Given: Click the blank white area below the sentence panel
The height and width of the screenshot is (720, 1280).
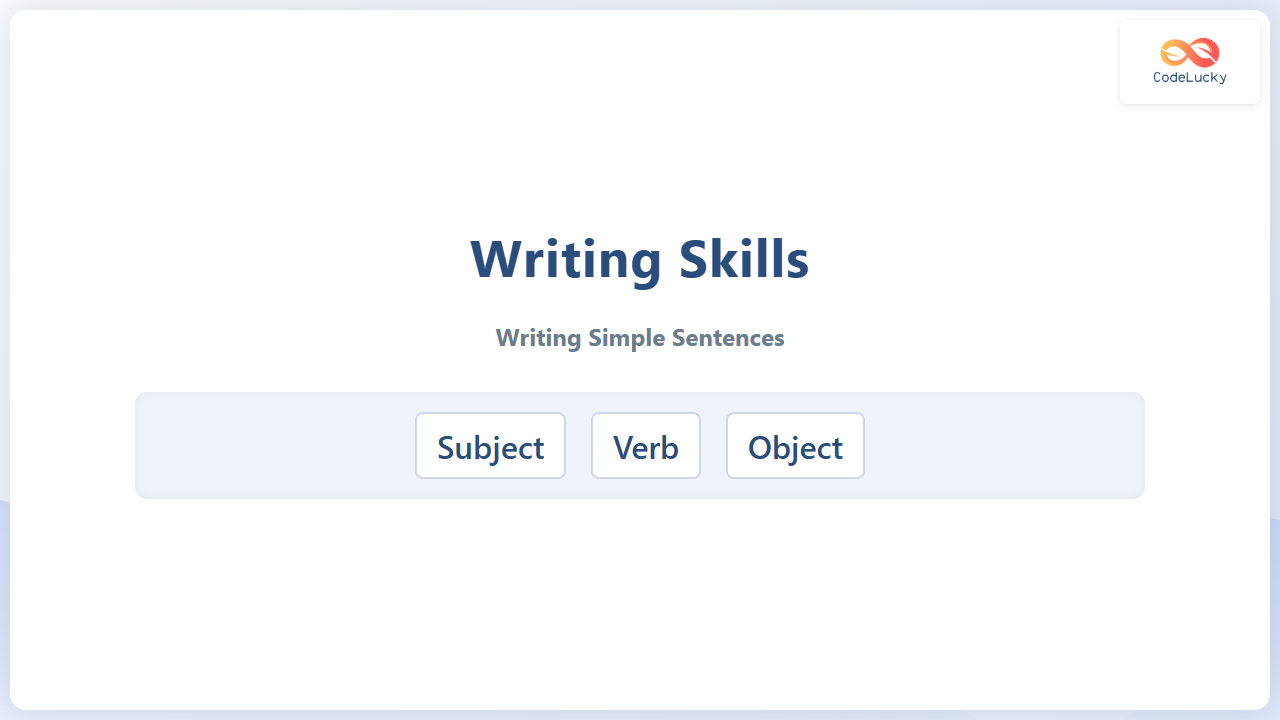Looking at the screenshot, I should (x=640, y=600).
